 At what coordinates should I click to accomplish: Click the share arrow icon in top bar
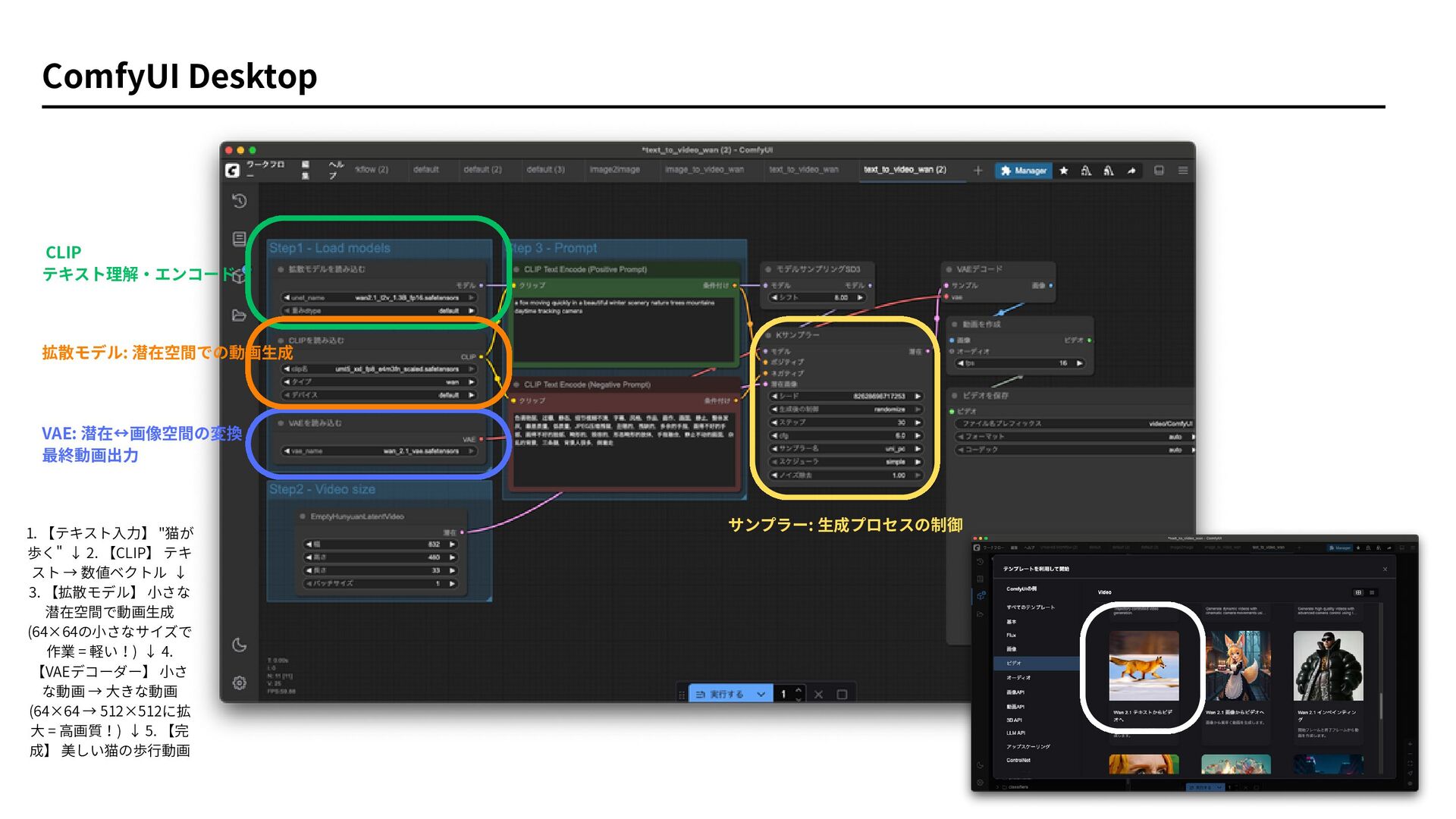(1131, 171)
